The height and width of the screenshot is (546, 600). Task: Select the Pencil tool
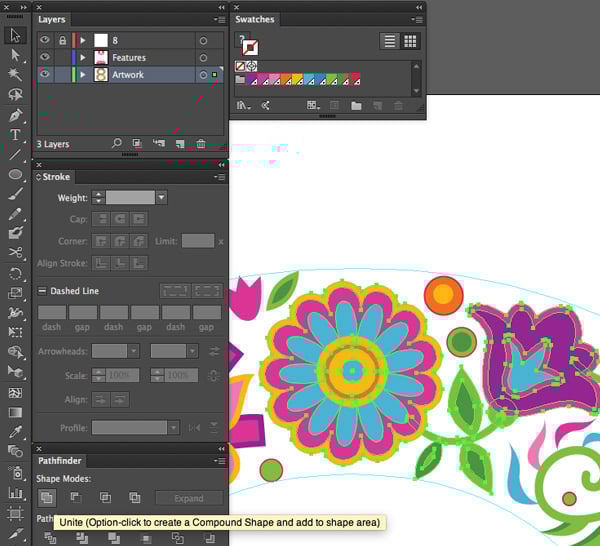(x=15, y=214)
